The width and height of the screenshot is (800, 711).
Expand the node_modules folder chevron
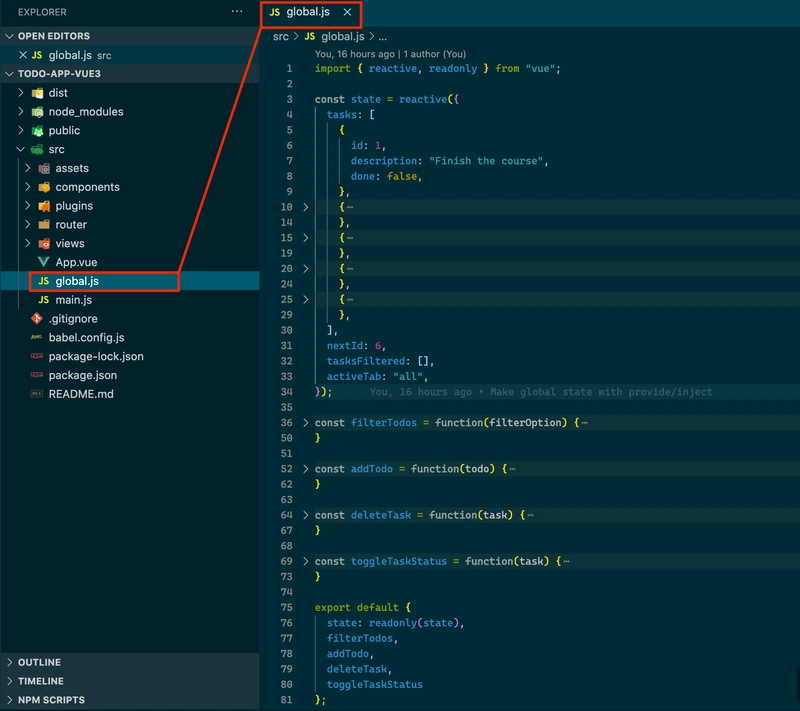coord(20,111)
